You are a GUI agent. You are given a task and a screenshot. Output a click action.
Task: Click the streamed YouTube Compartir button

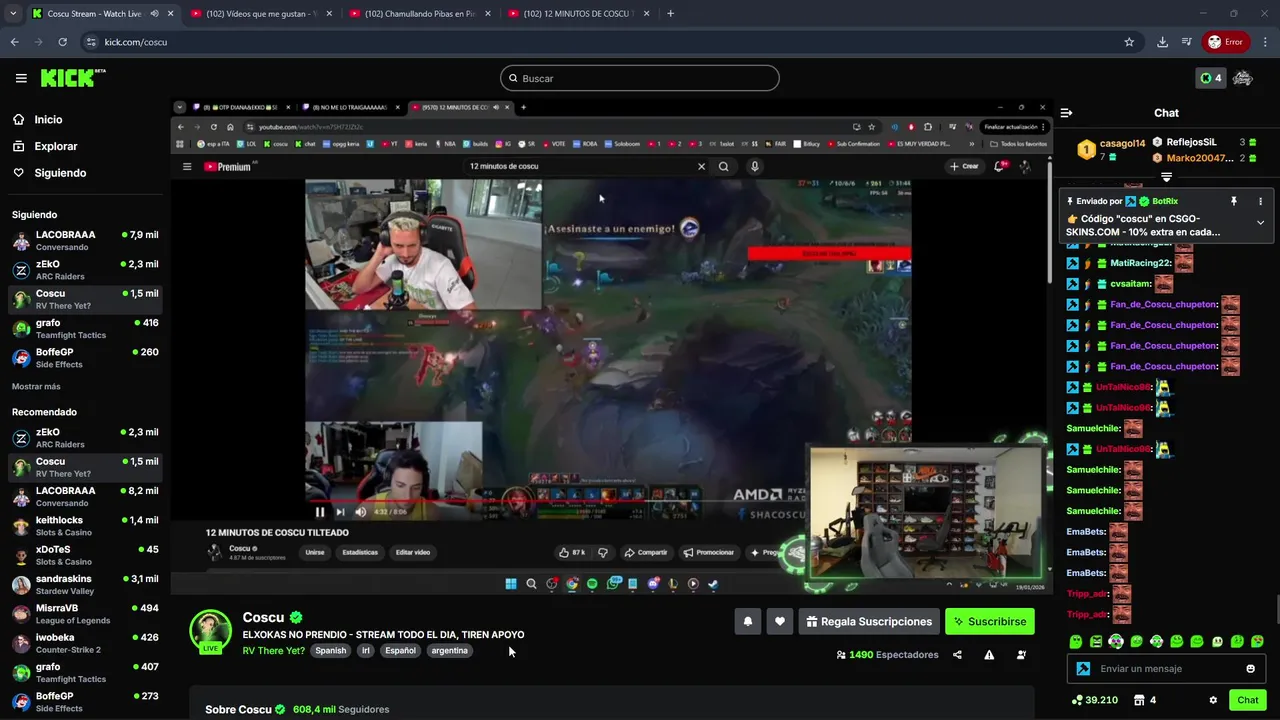(x=645, y=552)
